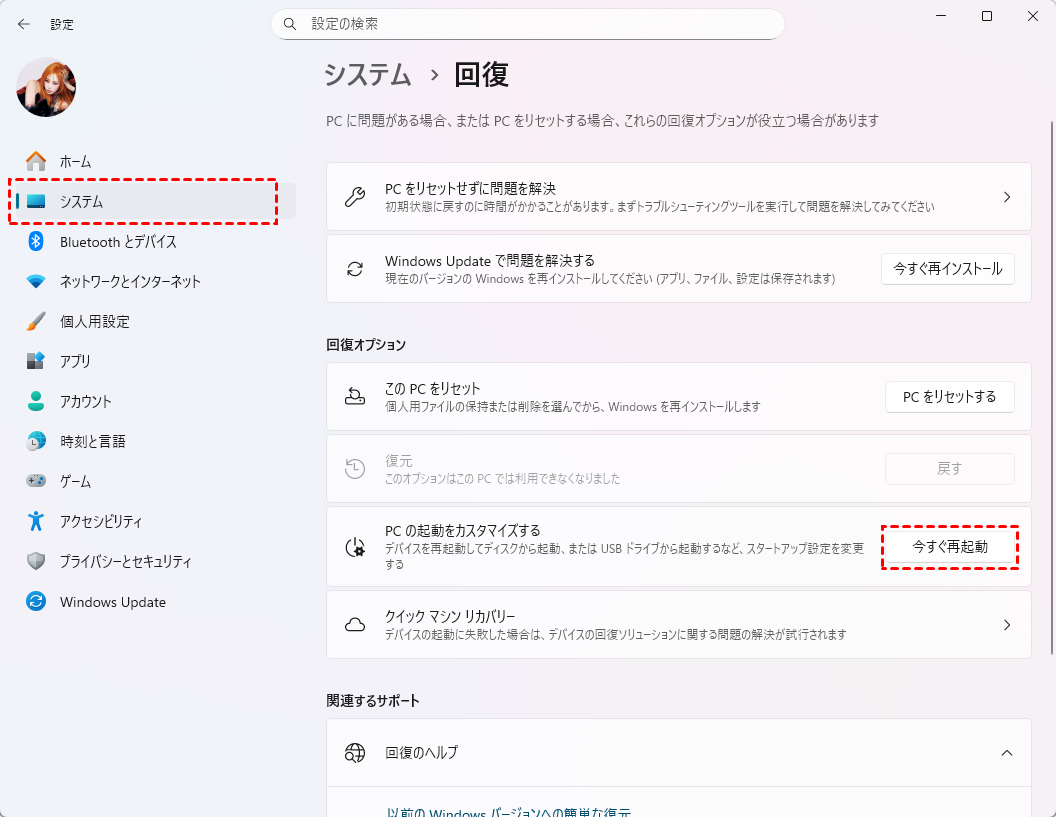Click the アカウント person icon

(36, 401)
